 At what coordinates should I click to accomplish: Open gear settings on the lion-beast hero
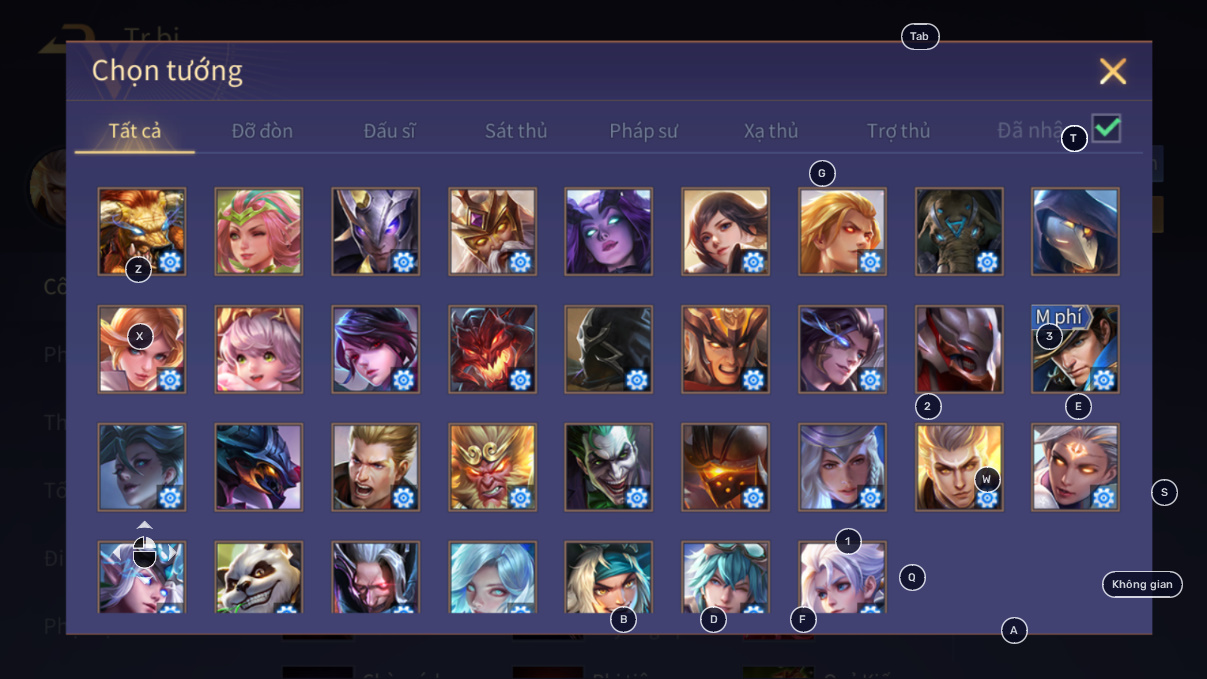tap(170, 262)
